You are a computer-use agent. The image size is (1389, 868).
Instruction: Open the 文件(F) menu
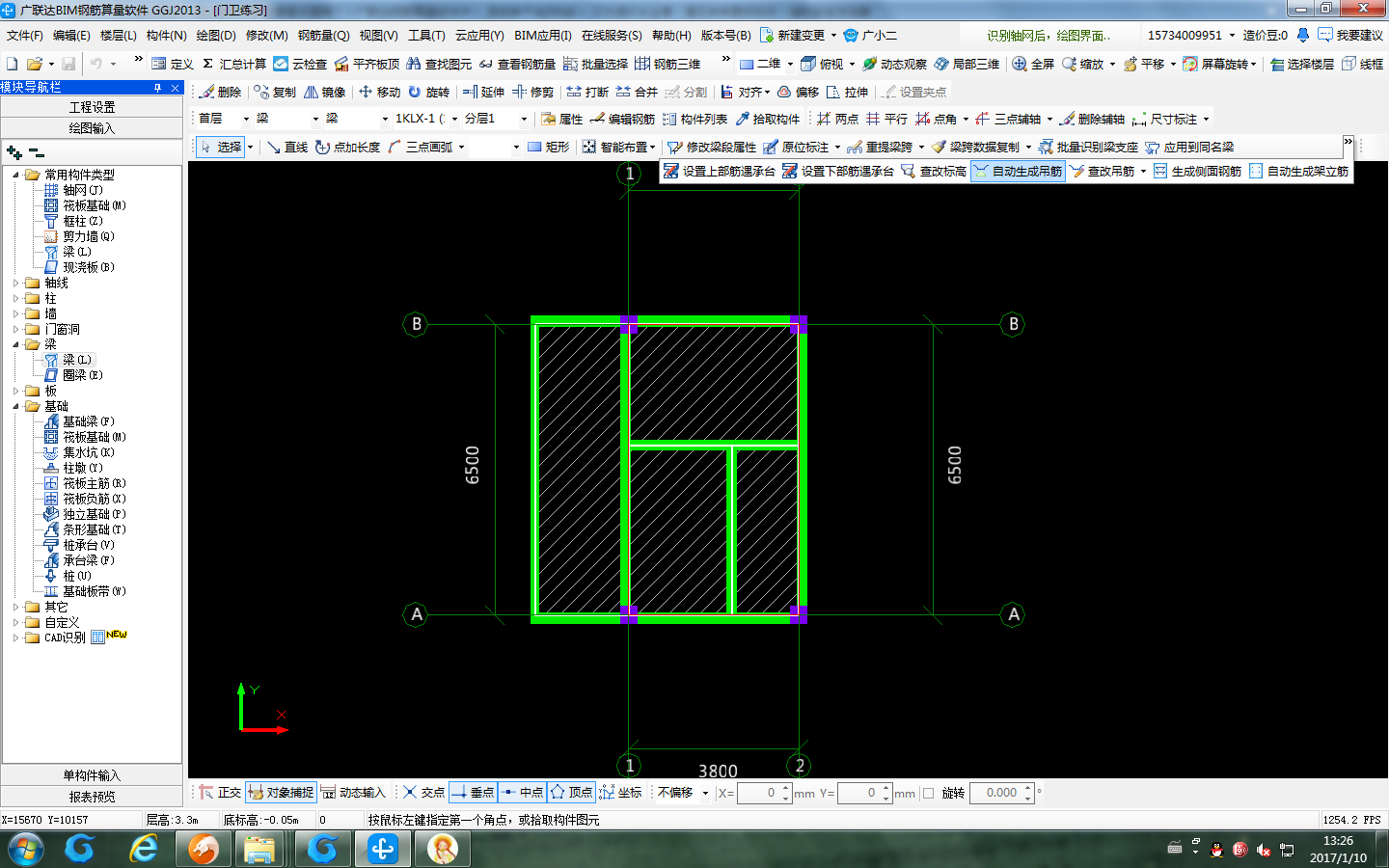(x=25, y=35)
